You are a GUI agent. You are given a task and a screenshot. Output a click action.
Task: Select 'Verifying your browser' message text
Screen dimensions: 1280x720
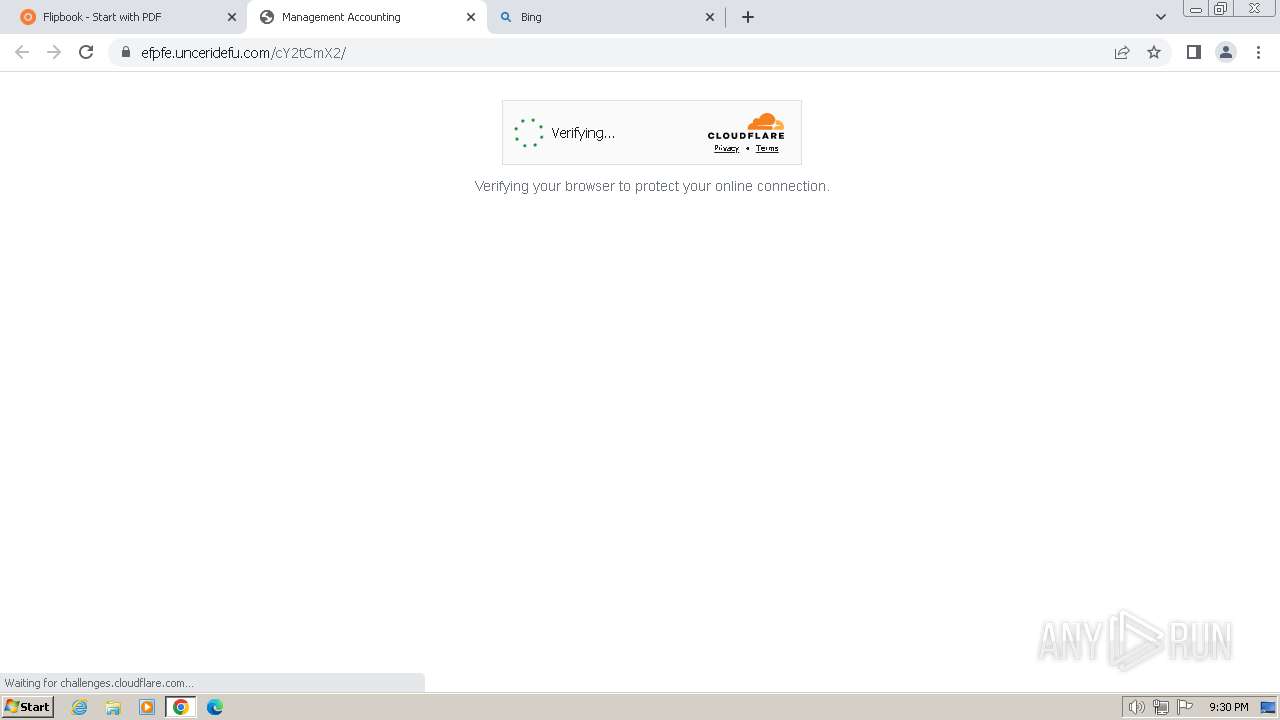pos(652,186)
